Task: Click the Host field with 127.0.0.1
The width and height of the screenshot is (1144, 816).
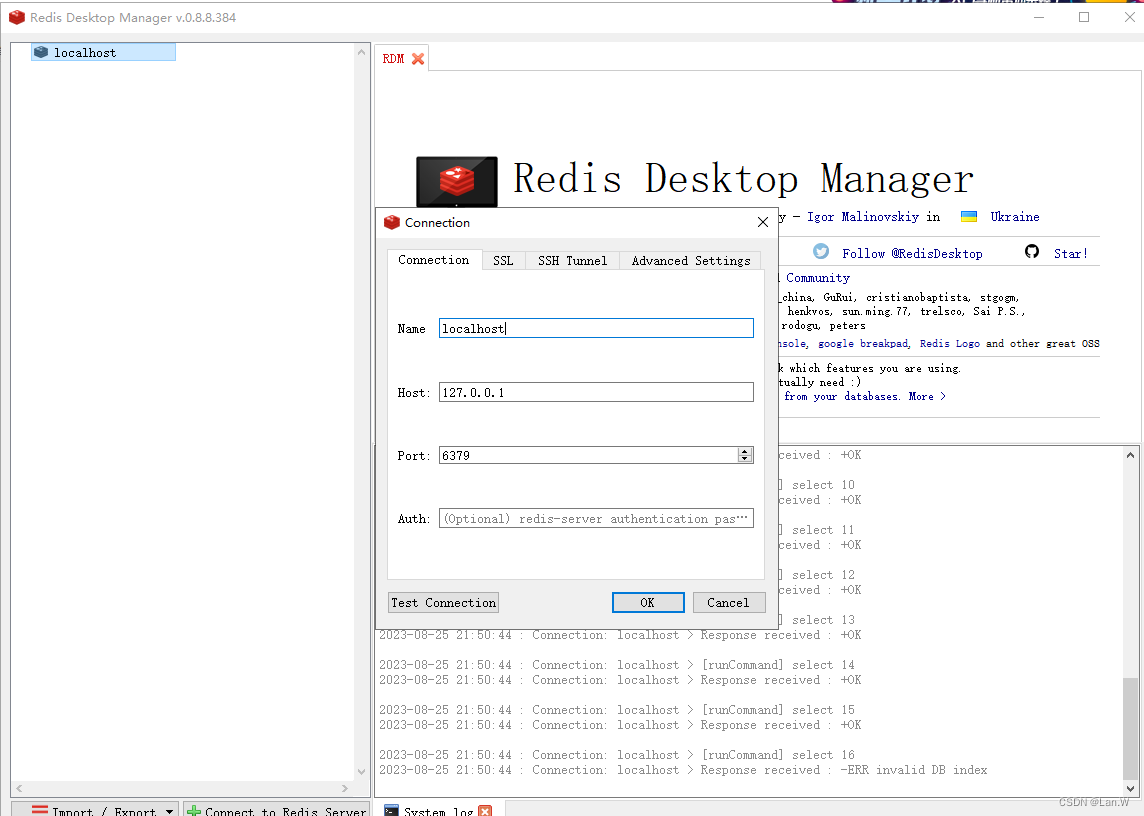Action: [x=596, y=393]
